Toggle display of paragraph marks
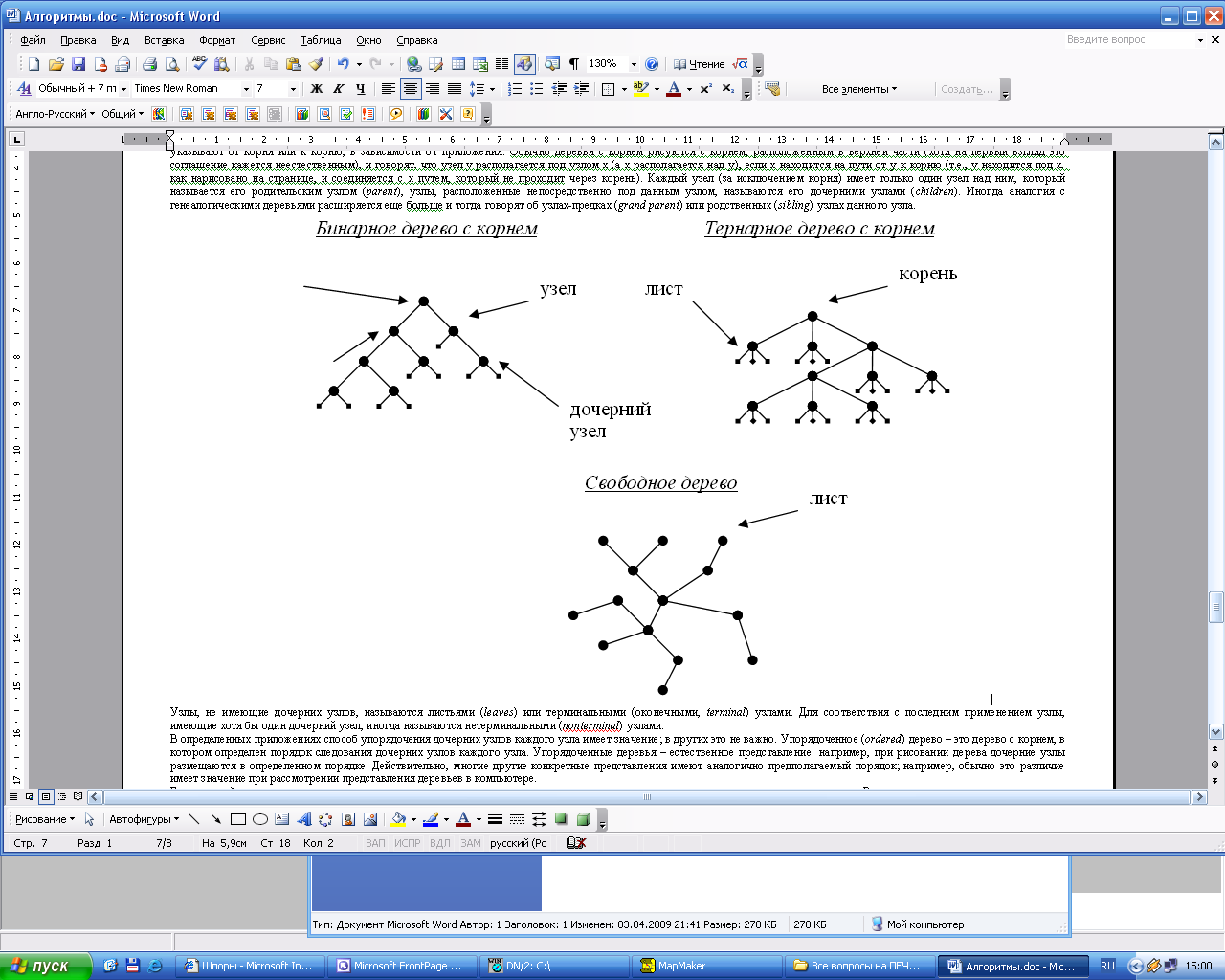Image resolution: width=1225 pixels, height=980 pixels. coord(574,64)
